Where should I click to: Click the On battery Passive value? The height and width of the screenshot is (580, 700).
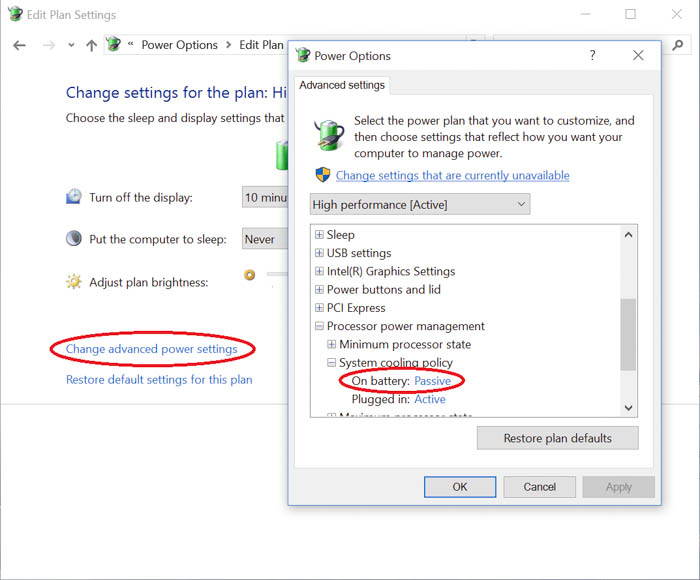(x=433, y=381)
